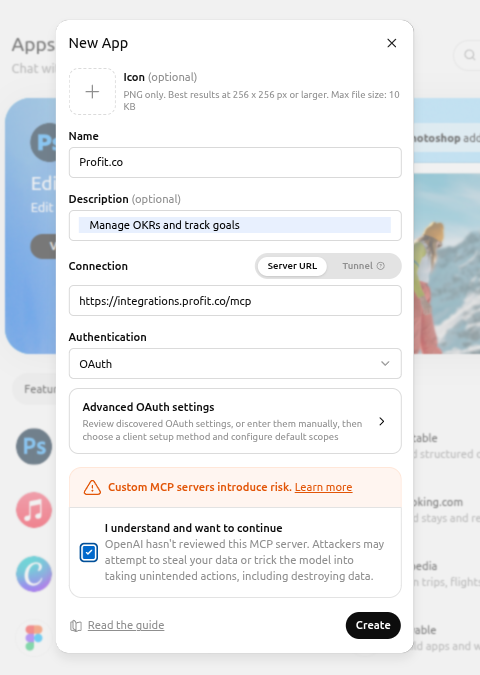
Task: Click the server URL input field
Action: coord(235,300)
